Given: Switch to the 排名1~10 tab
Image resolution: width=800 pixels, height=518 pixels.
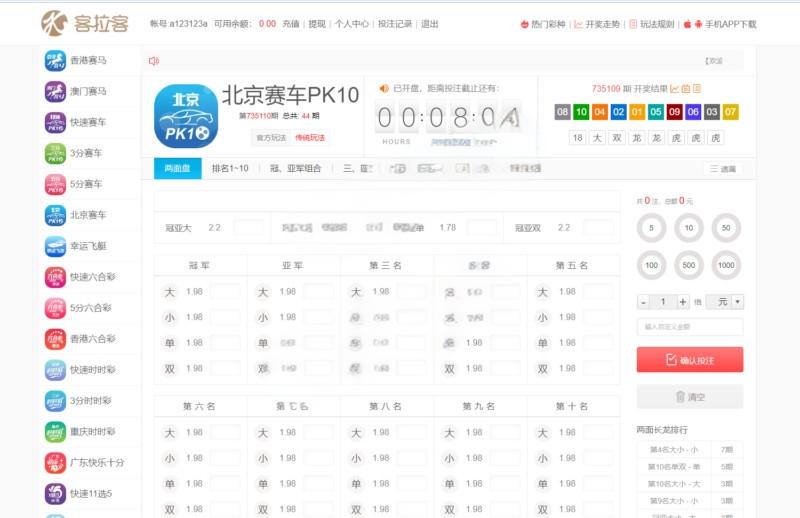Looking at the screenshot, I should [230, 169].
